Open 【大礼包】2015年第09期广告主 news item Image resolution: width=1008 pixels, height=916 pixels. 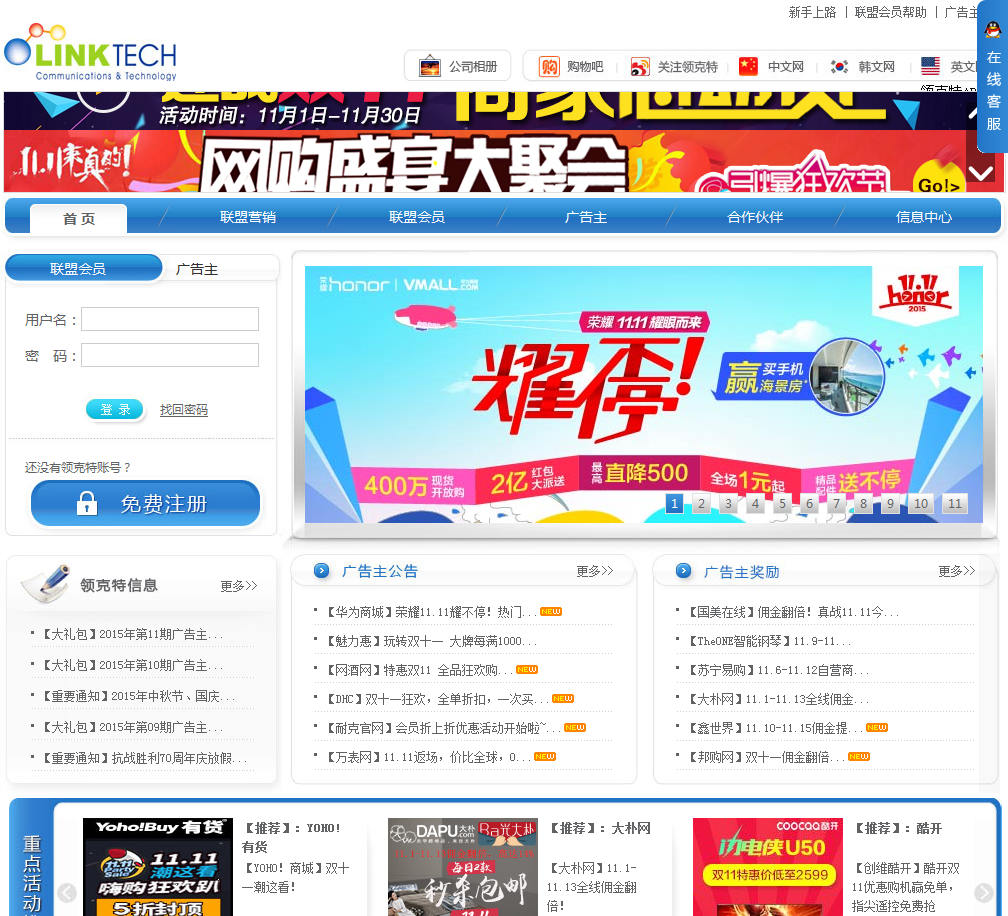point(132,727)
